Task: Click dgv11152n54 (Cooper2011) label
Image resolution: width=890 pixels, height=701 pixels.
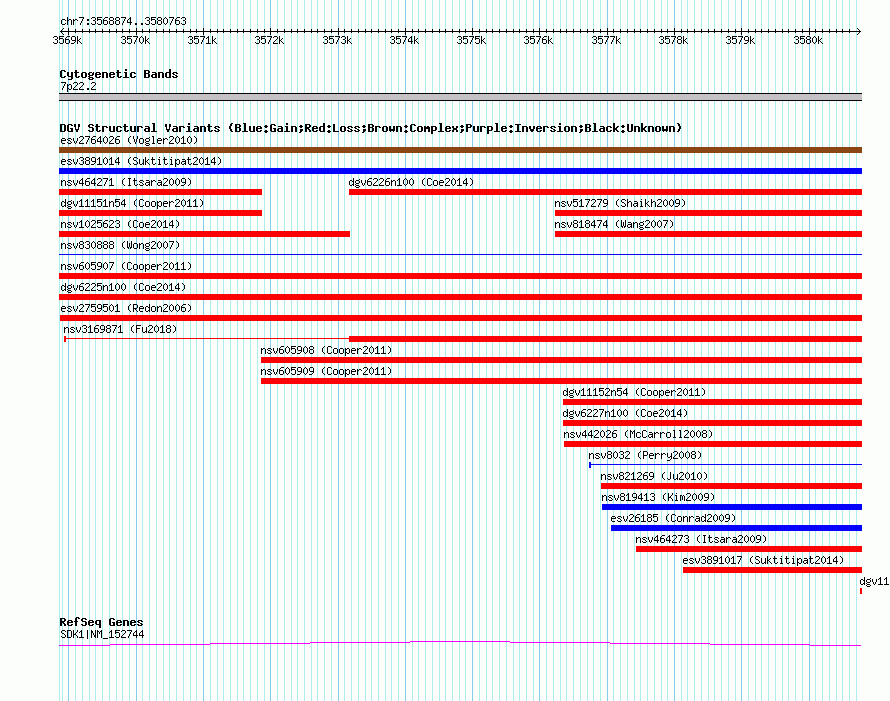Action: click(x=634, y=392)
